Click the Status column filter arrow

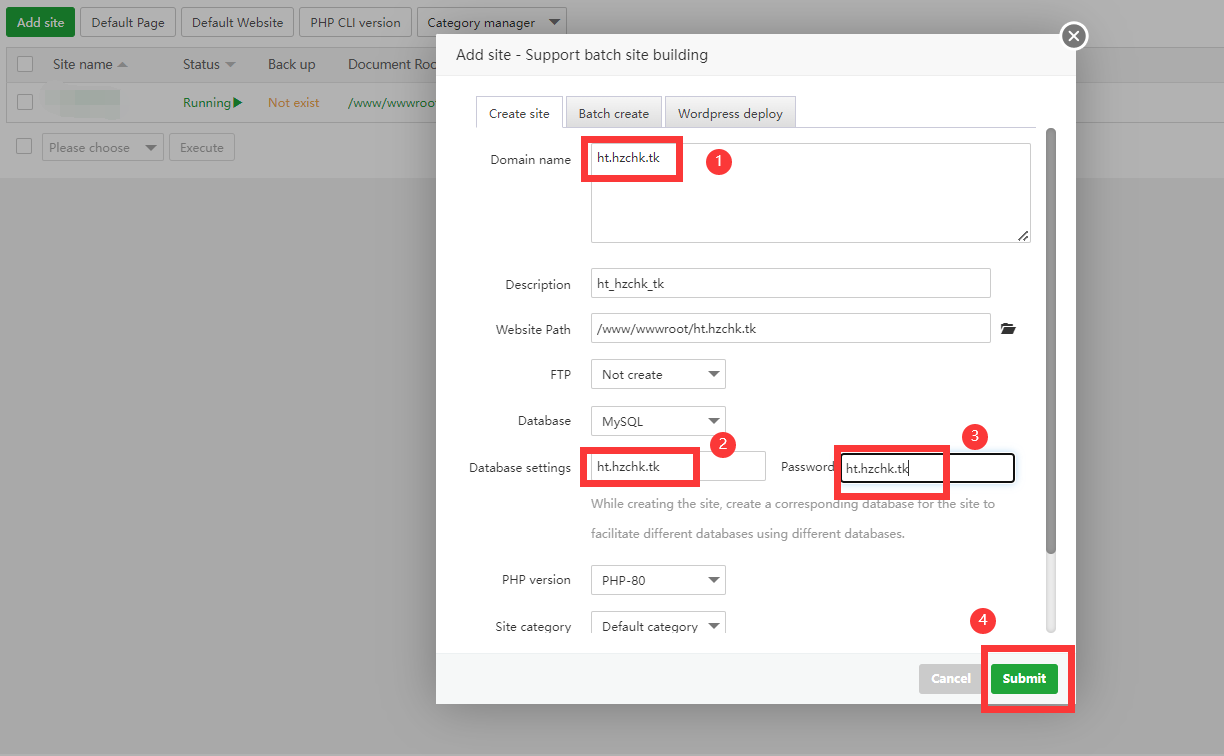231,65
